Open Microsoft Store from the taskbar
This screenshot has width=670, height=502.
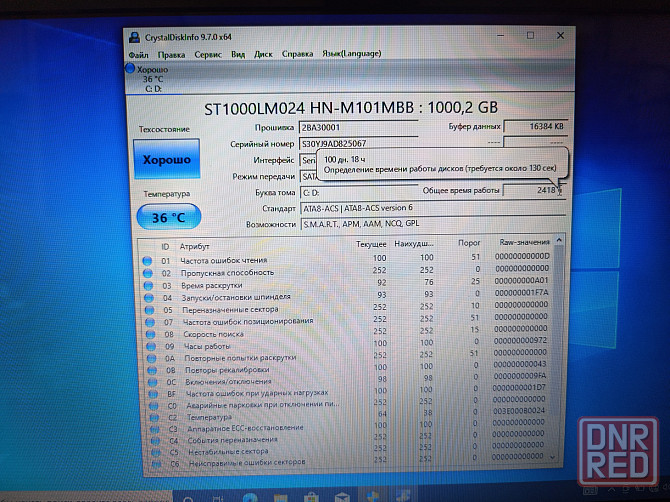(x=311, y=497)
